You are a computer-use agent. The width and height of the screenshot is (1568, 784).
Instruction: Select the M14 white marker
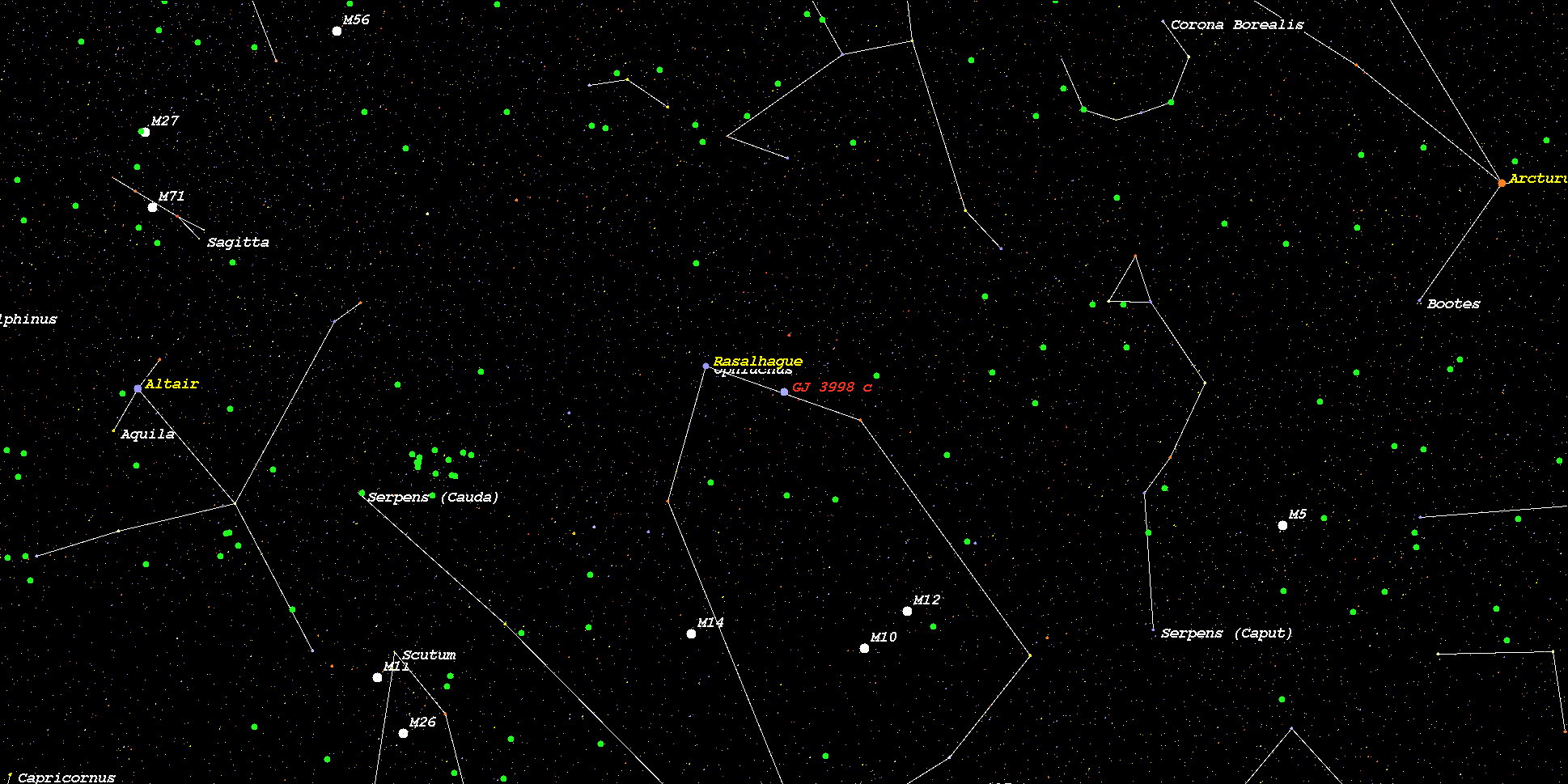692,634
